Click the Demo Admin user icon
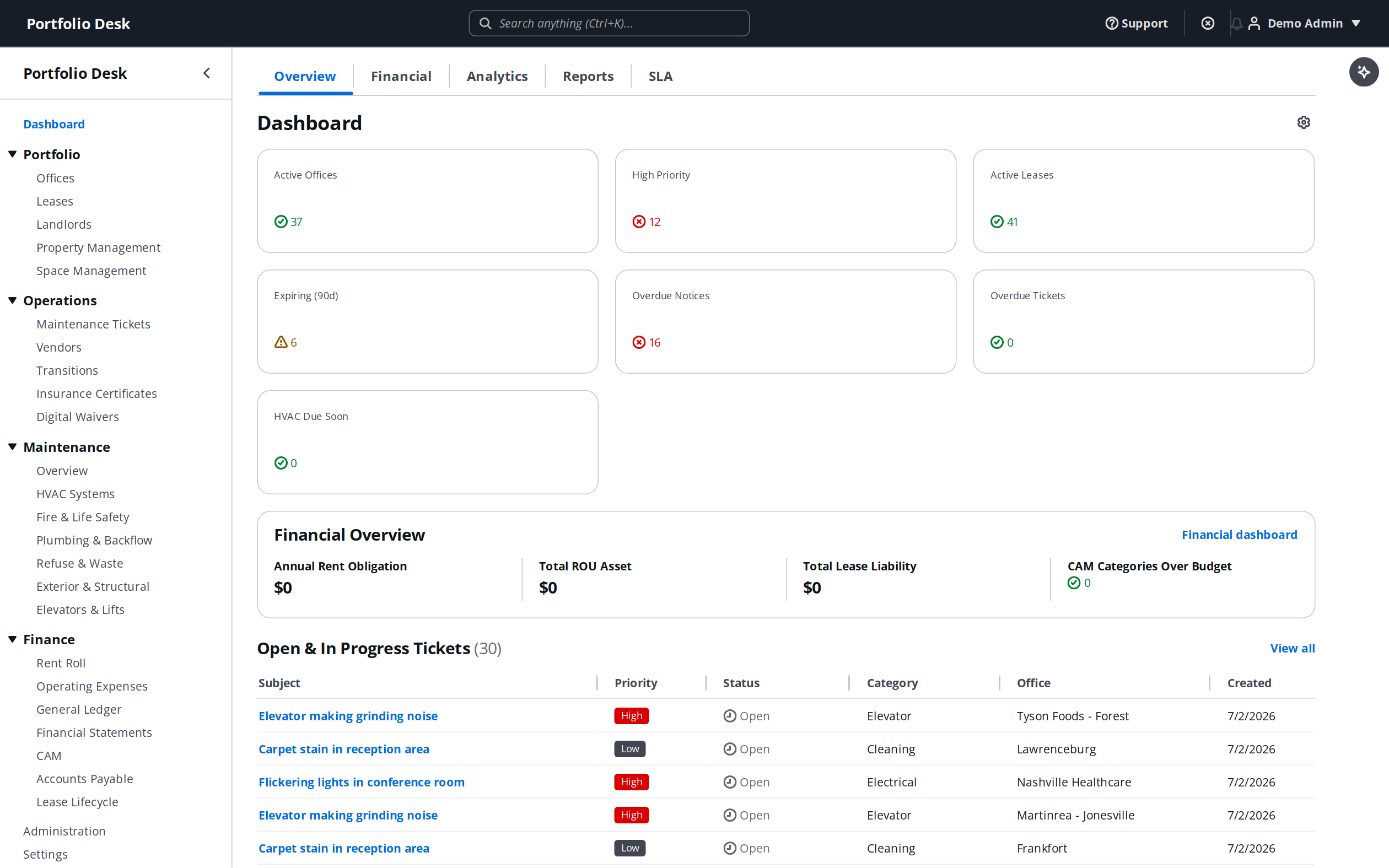Viewport: 1389px width, 868px height. tap(1254, 24)
